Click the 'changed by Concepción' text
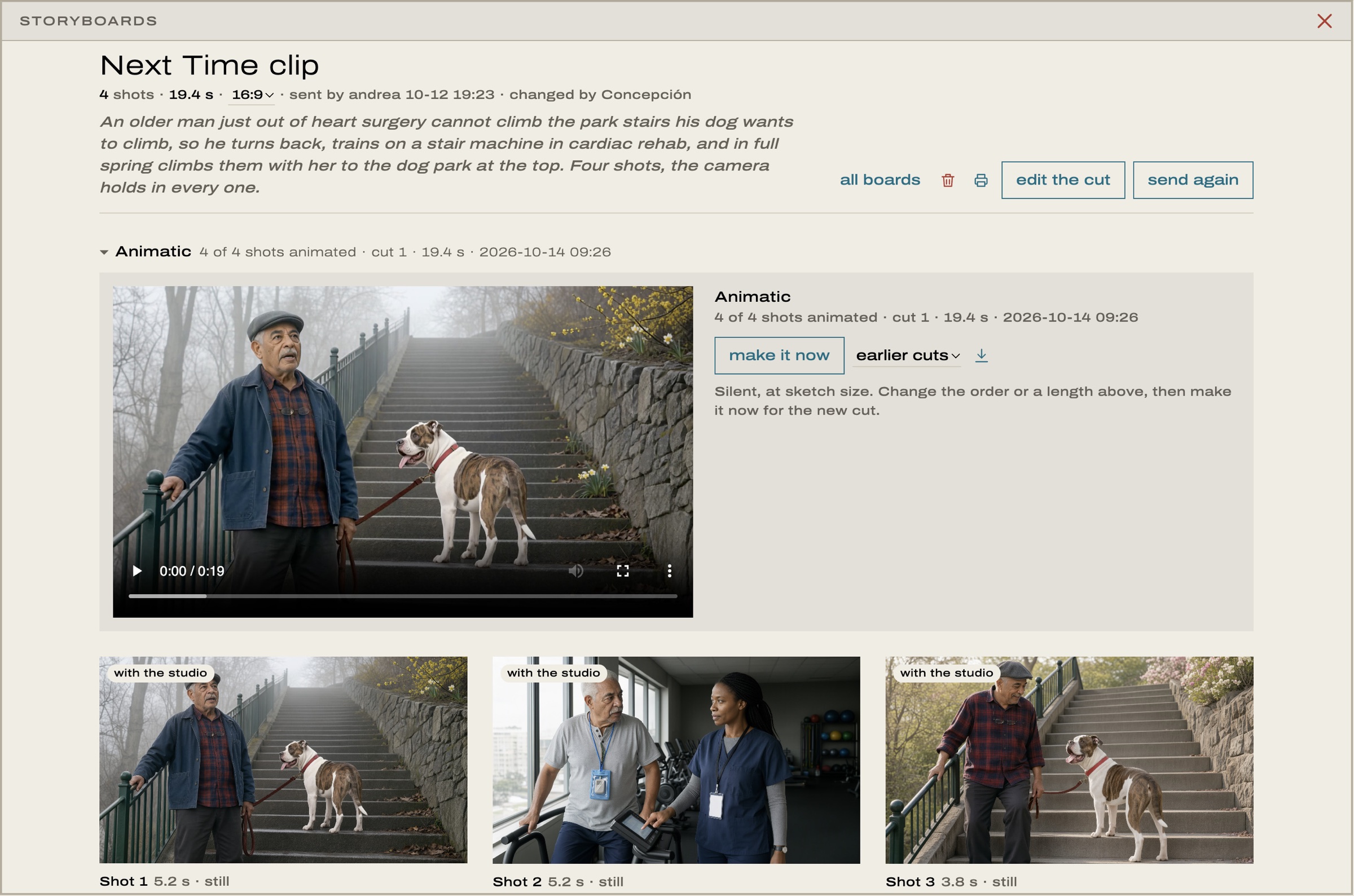The image size is (1354, 896). [x=600, y=95]
